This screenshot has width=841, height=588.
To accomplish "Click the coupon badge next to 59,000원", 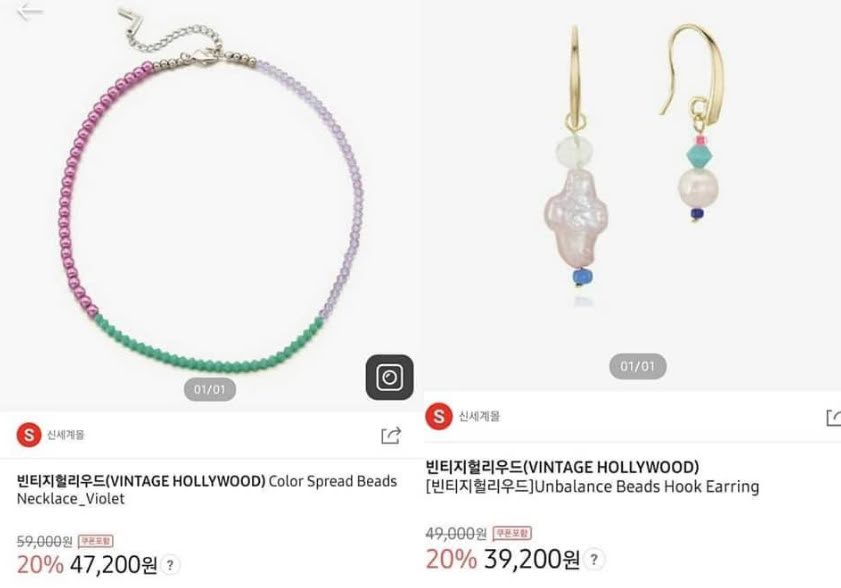I will click(x=95, y=540).
